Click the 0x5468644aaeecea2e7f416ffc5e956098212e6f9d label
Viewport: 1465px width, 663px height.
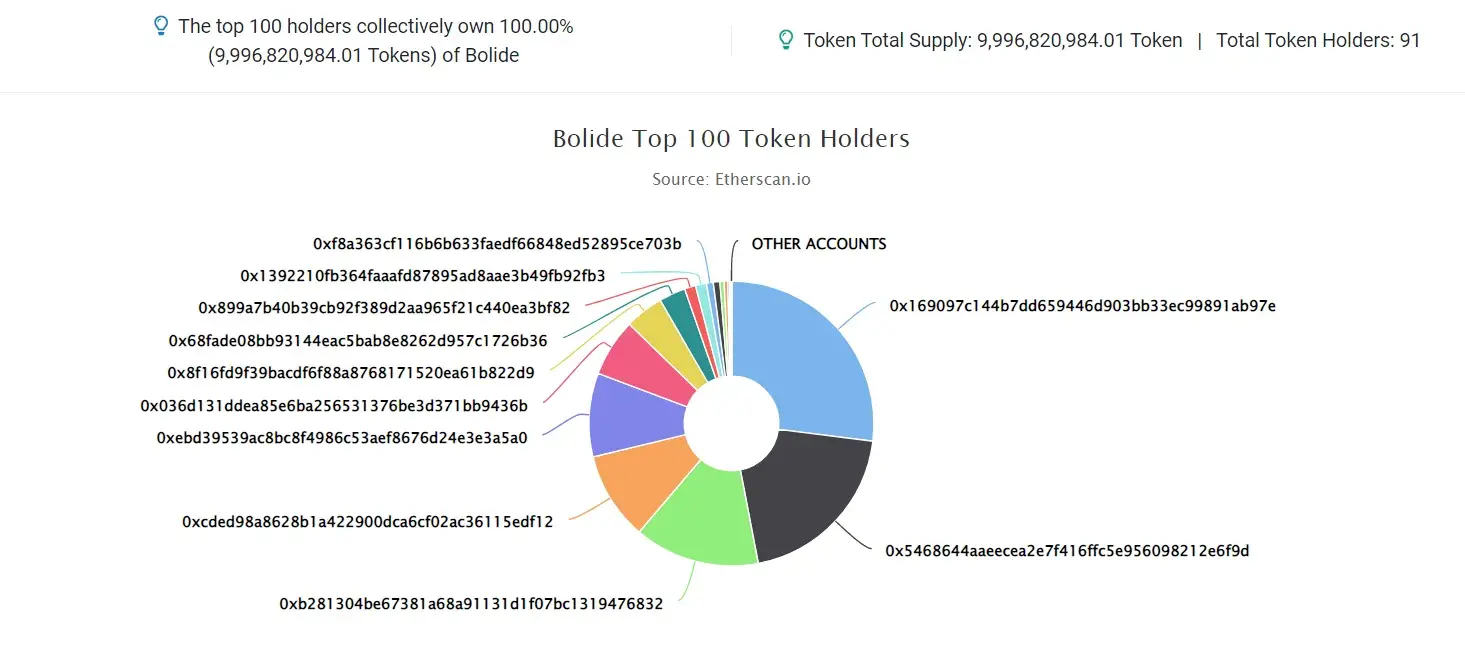[1067, 551]
